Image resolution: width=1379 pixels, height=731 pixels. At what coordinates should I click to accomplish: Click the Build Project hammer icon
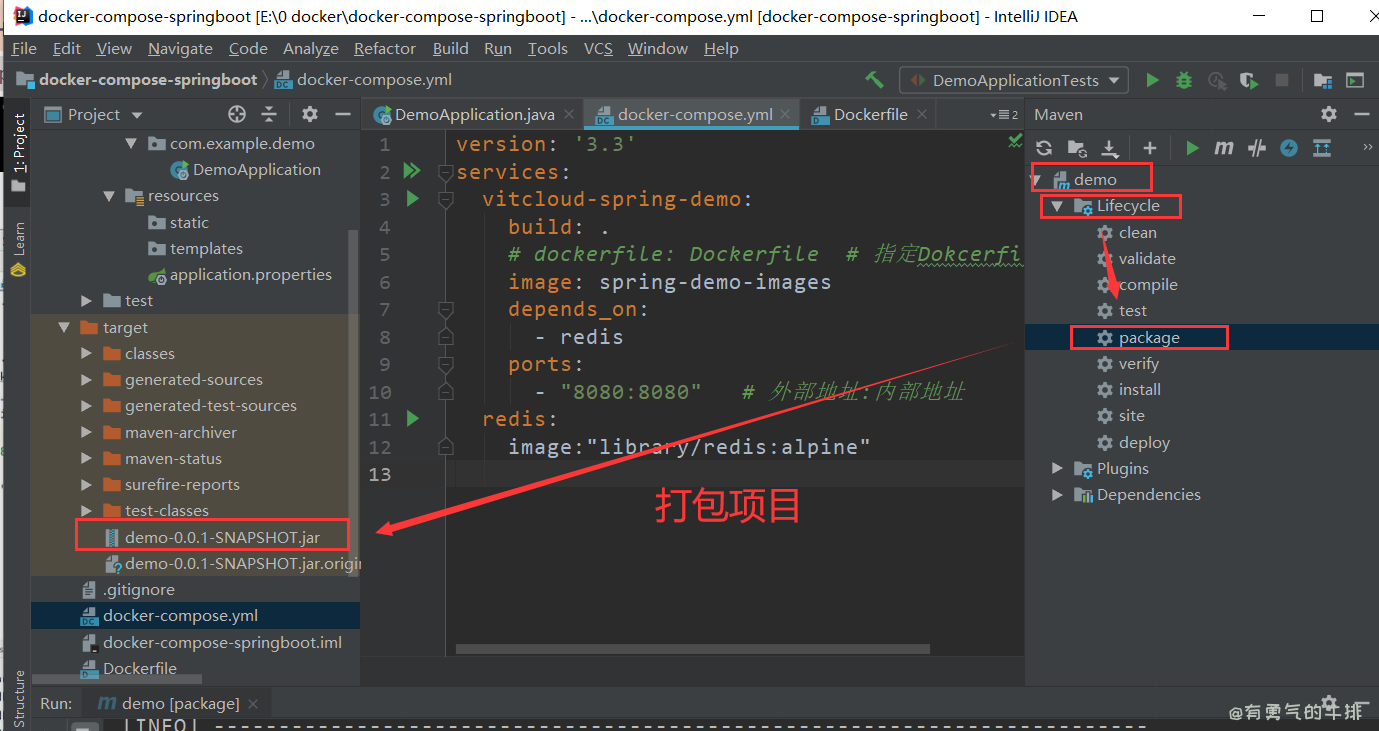pos(874,80)
